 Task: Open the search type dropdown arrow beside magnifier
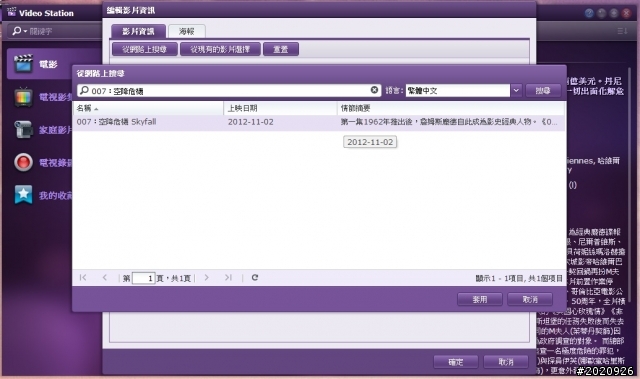click(x=25, y=31)
